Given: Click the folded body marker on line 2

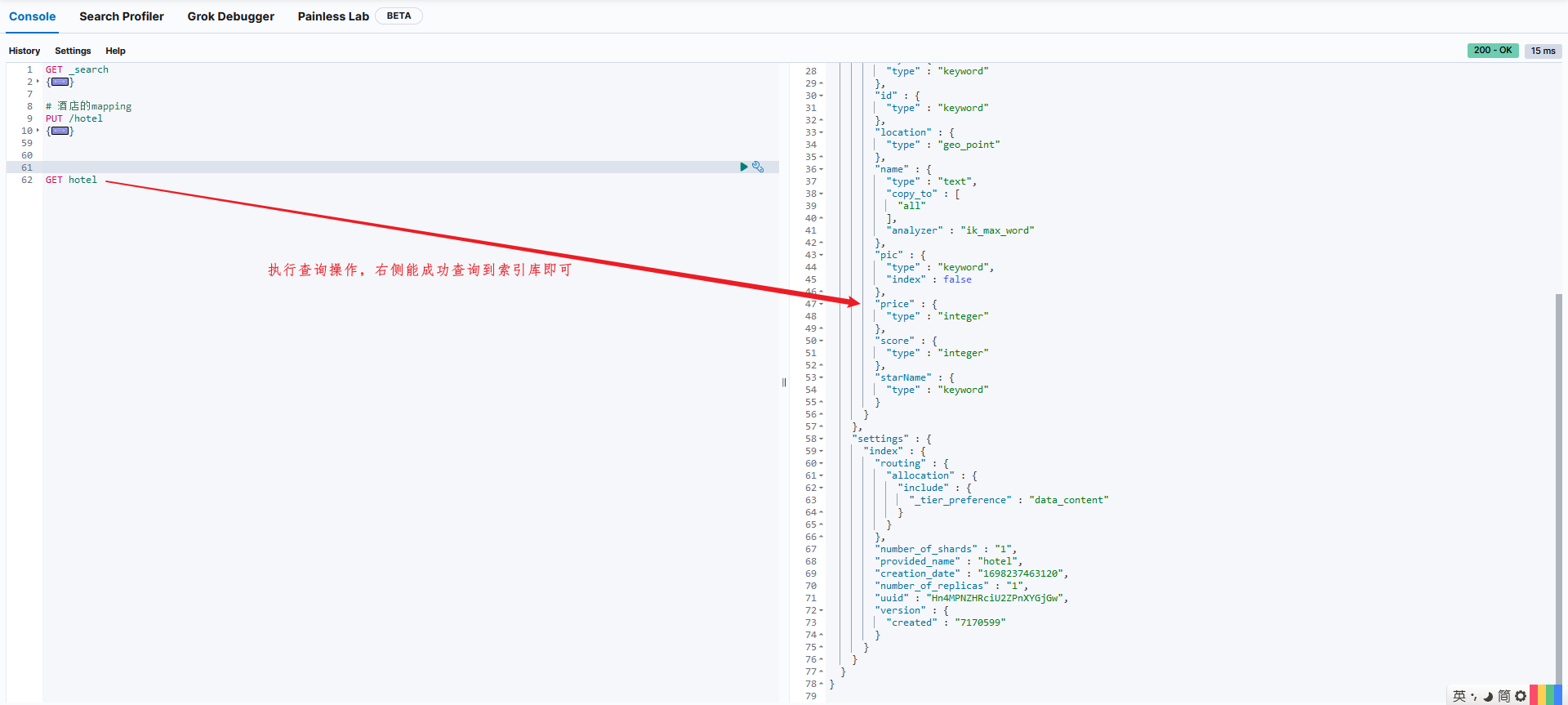Looking at the screenshot, I should coord(60,82).
